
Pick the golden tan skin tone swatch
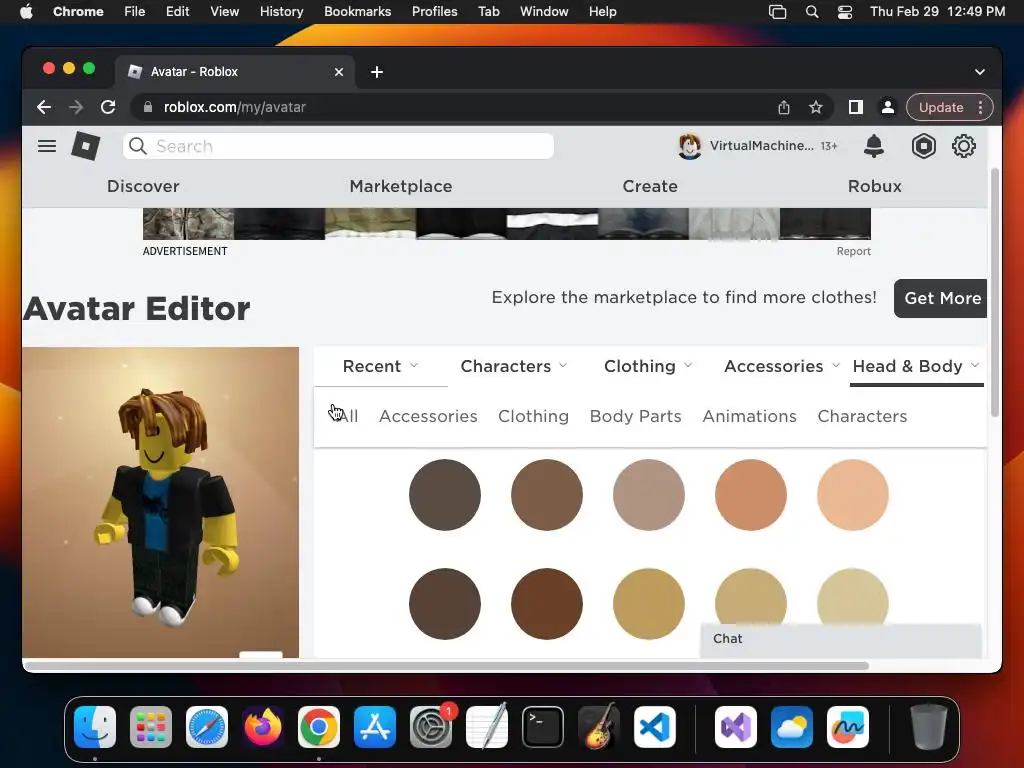[648, 603]
